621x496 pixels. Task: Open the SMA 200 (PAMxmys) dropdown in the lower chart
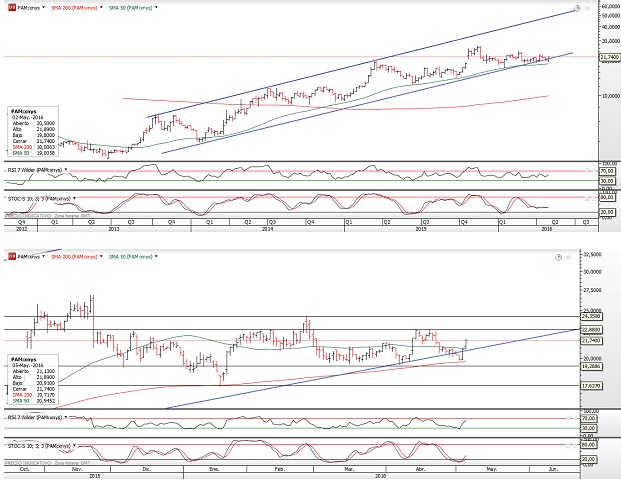point(101,257)
